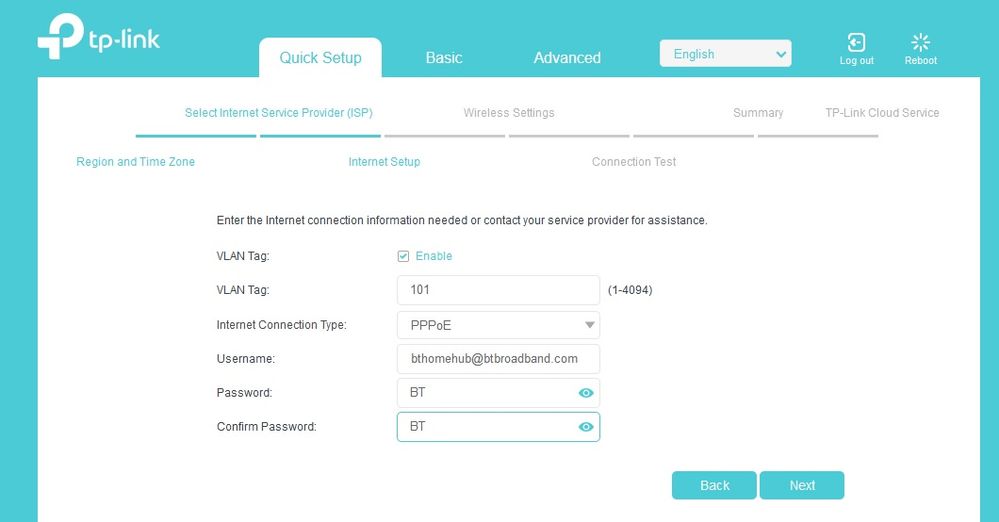Image resolution: width=999 pixels, height=522 pixels.
Task: Jump to TP-Link Cloud Service step
Action: coord(882,113)
